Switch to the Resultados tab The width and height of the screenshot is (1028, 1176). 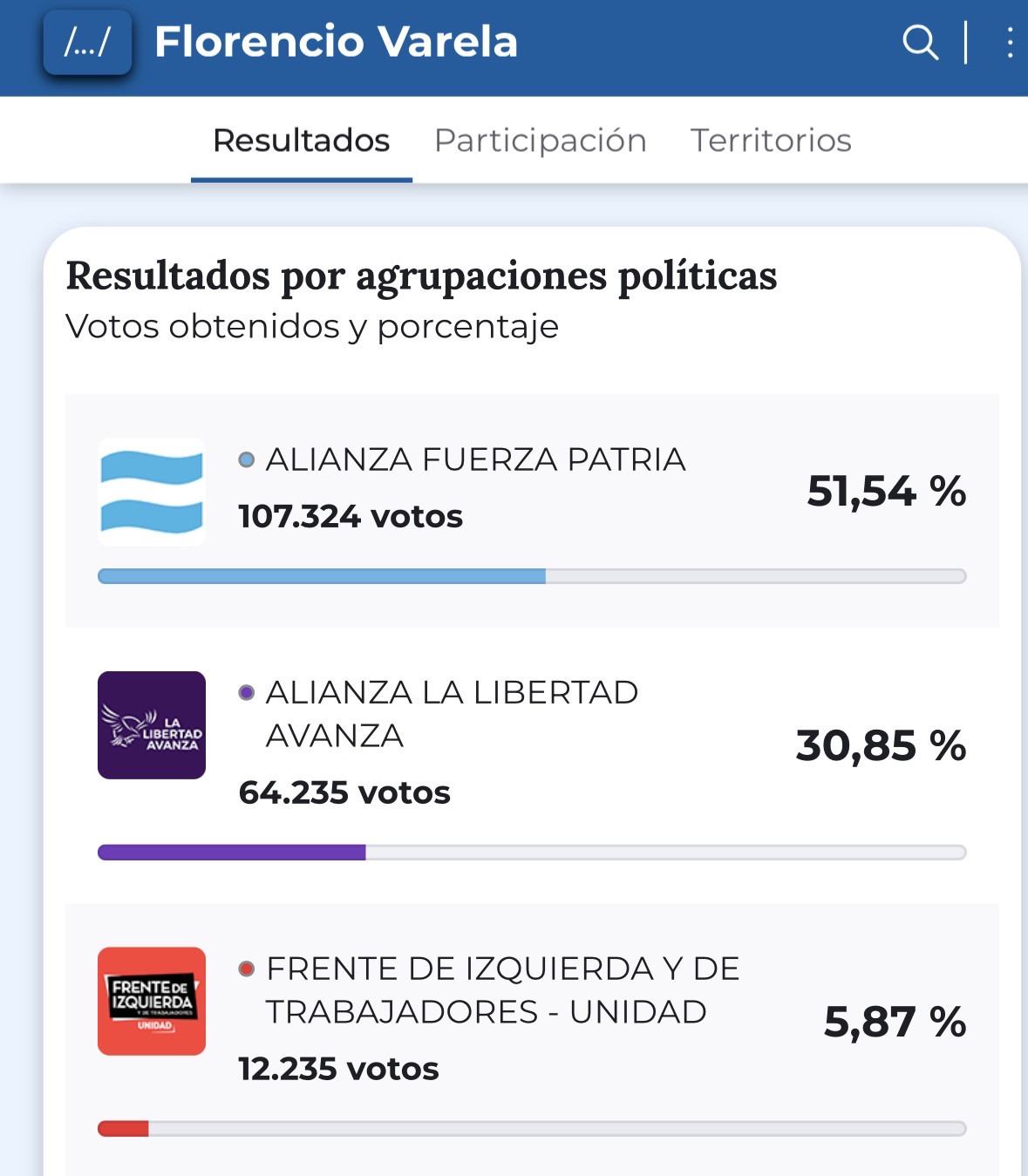click(301, 140)
